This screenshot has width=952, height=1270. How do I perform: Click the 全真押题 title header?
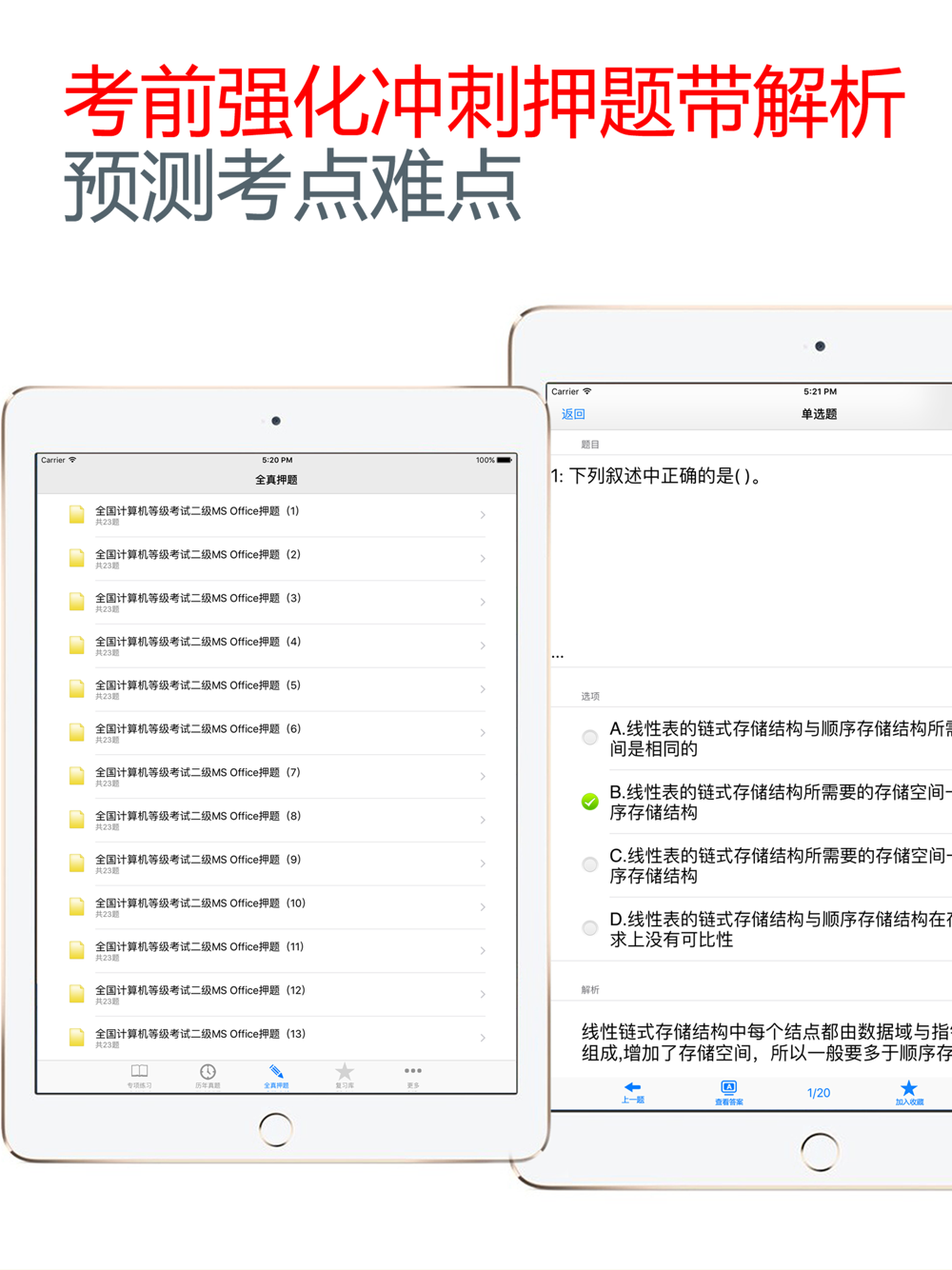pos(276,480)
